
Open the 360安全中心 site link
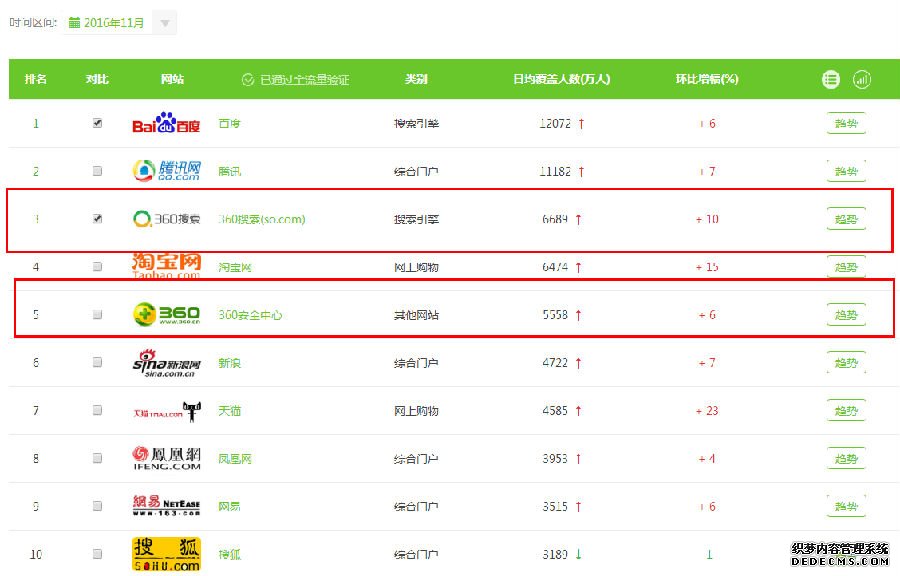tap(250, 315)
